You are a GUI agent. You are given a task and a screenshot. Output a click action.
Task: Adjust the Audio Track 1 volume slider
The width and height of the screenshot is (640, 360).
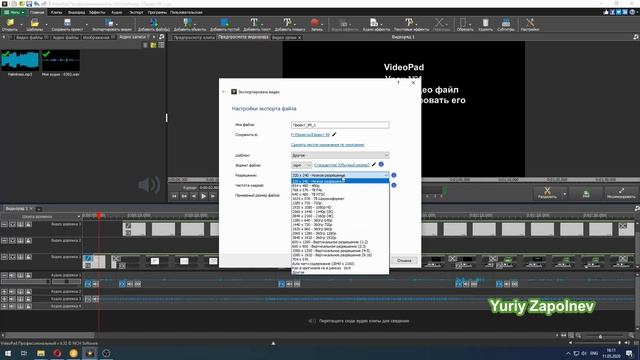(x=25, y=281)
